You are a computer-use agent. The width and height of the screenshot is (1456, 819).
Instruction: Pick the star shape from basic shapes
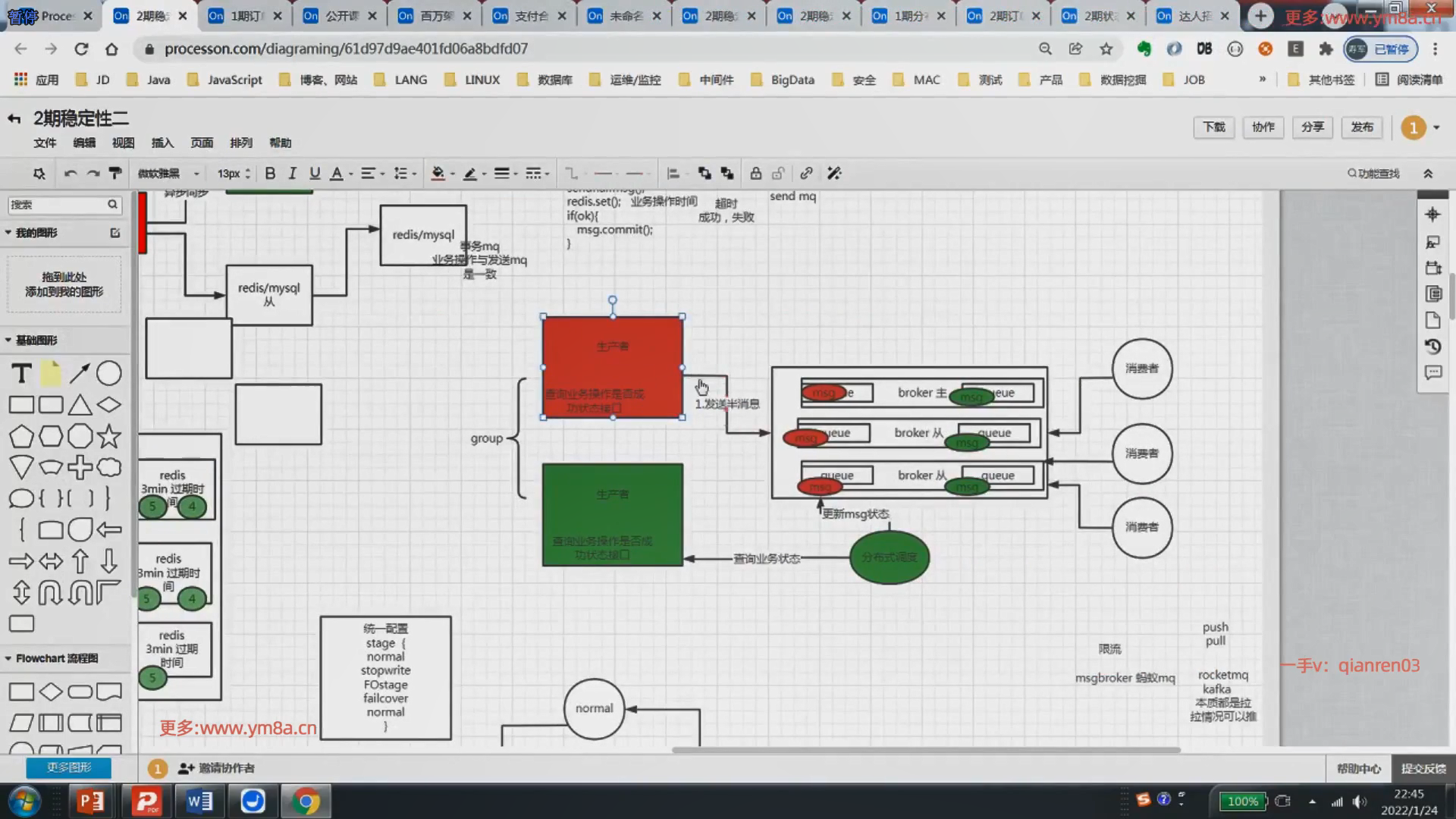pos(109,436)
